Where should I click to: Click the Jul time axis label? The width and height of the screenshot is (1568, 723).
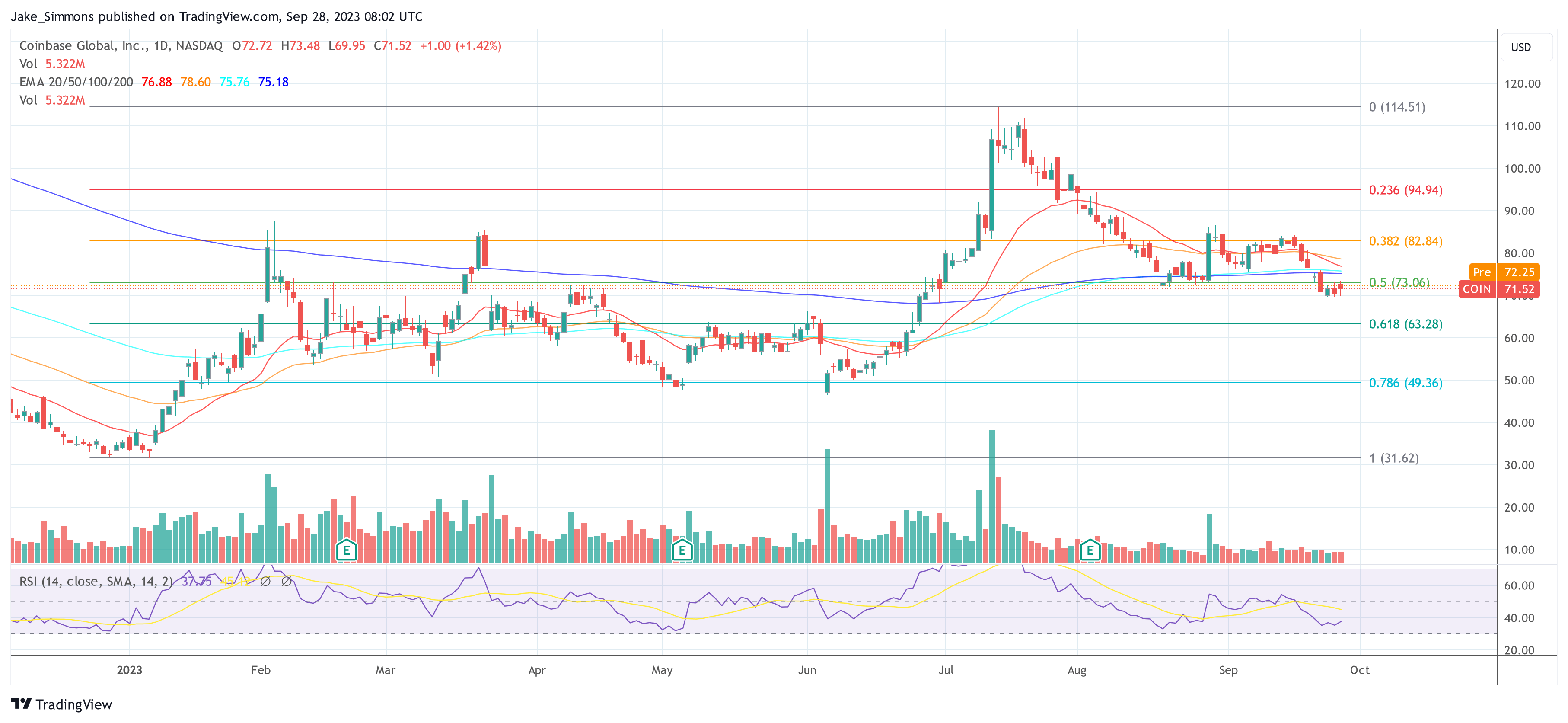(945, 670)
